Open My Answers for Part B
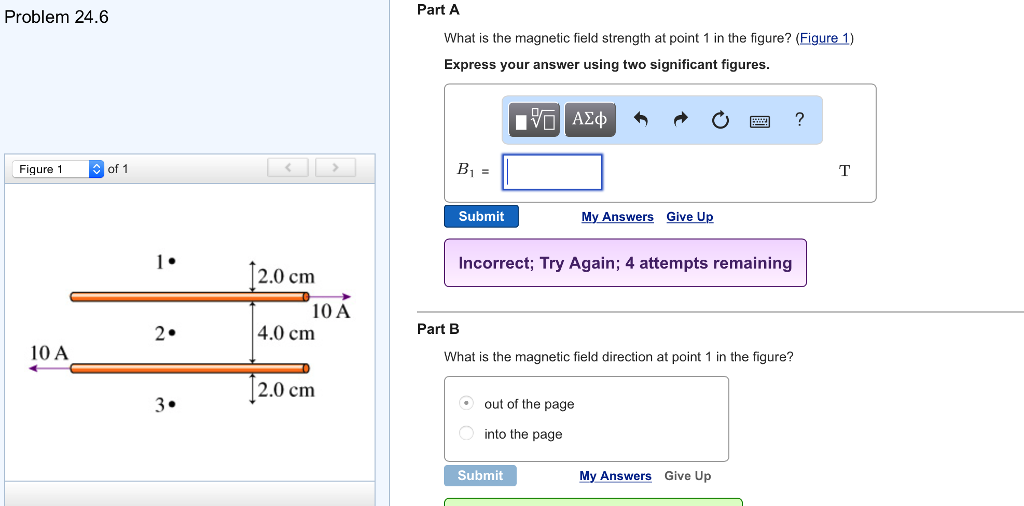Image resolution: width=1024 pixels, height=506 pixels. (x=615, y=476)
